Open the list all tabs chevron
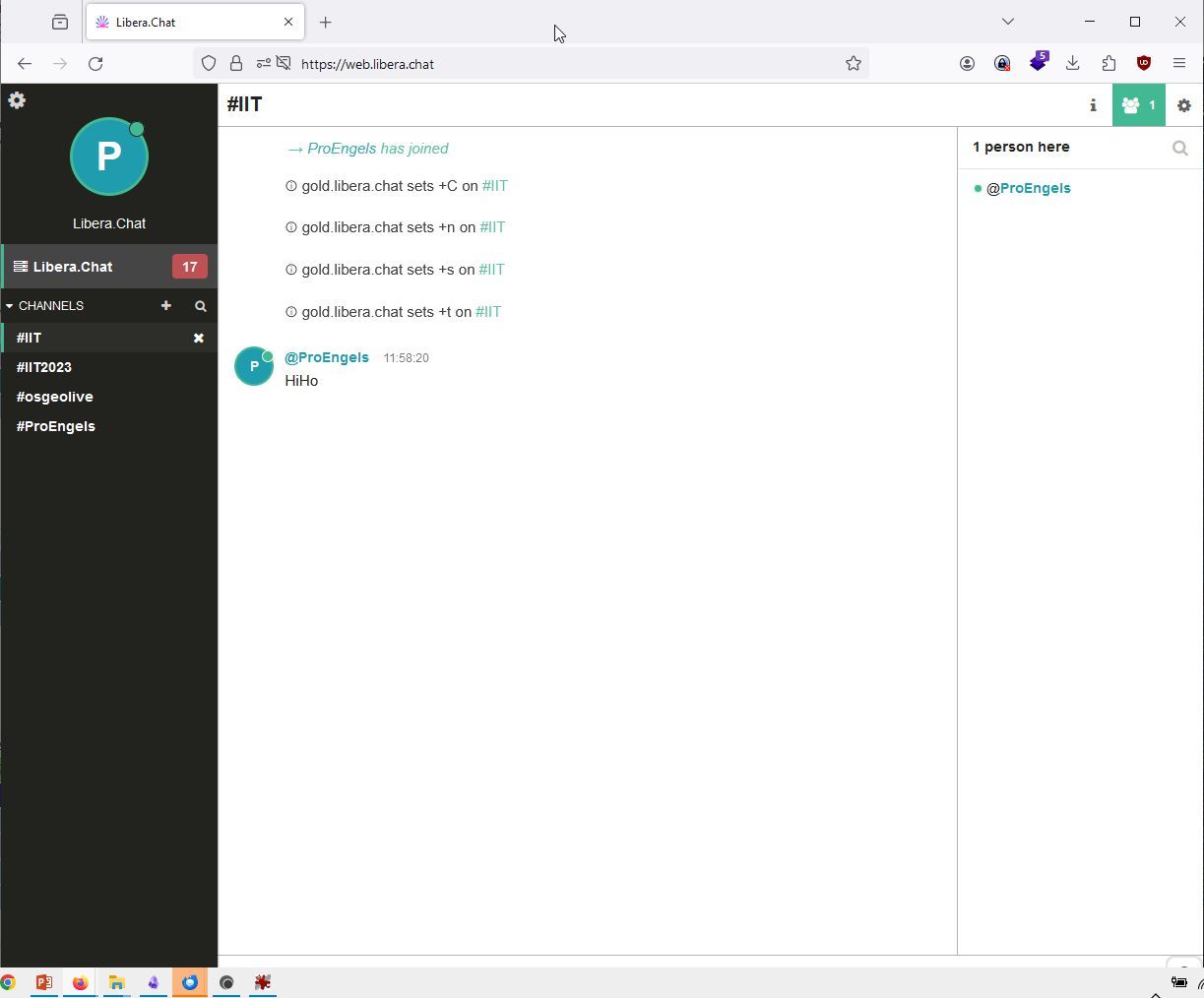1204x998 pixels. 1007,22
